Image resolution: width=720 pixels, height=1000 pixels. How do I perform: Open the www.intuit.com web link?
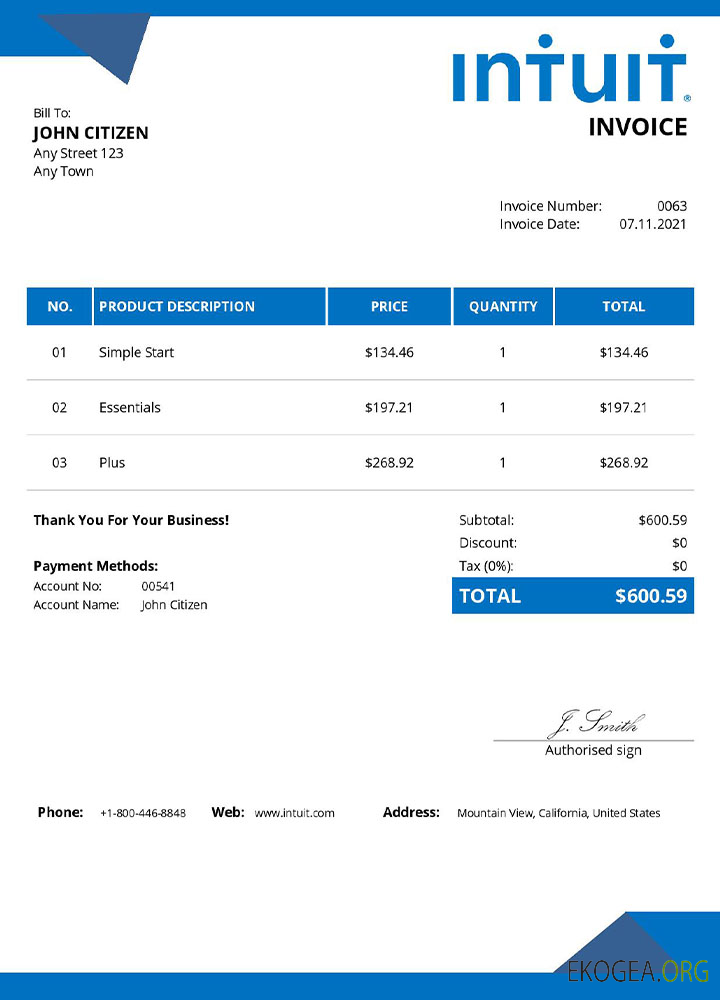(294, 813)
